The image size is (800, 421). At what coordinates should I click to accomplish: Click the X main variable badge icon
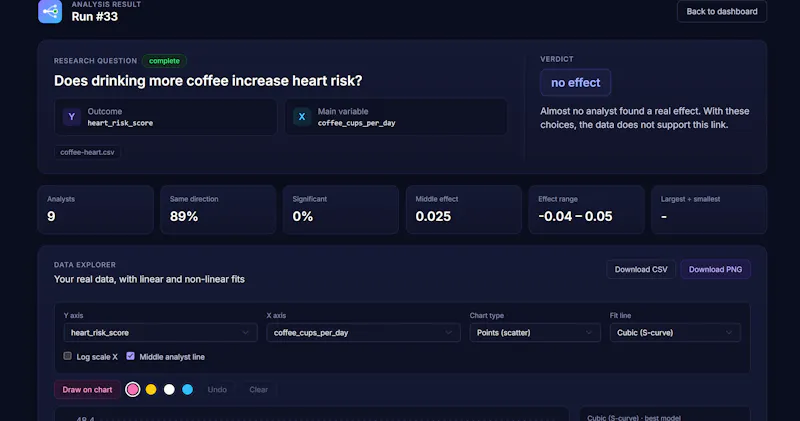(x=302, y=117)
